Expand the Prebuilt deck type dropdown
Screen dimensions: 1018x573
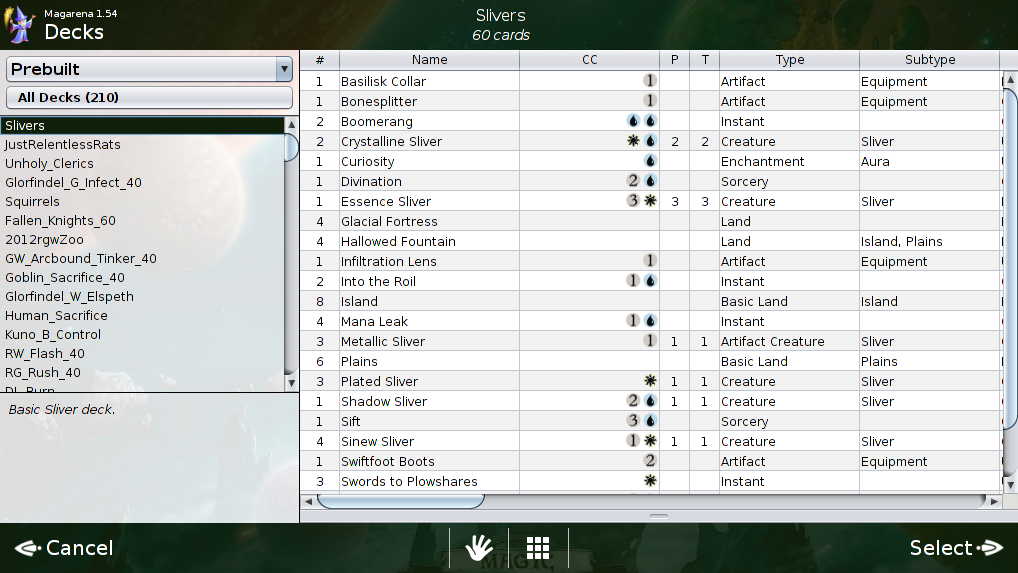coord(284,69)
